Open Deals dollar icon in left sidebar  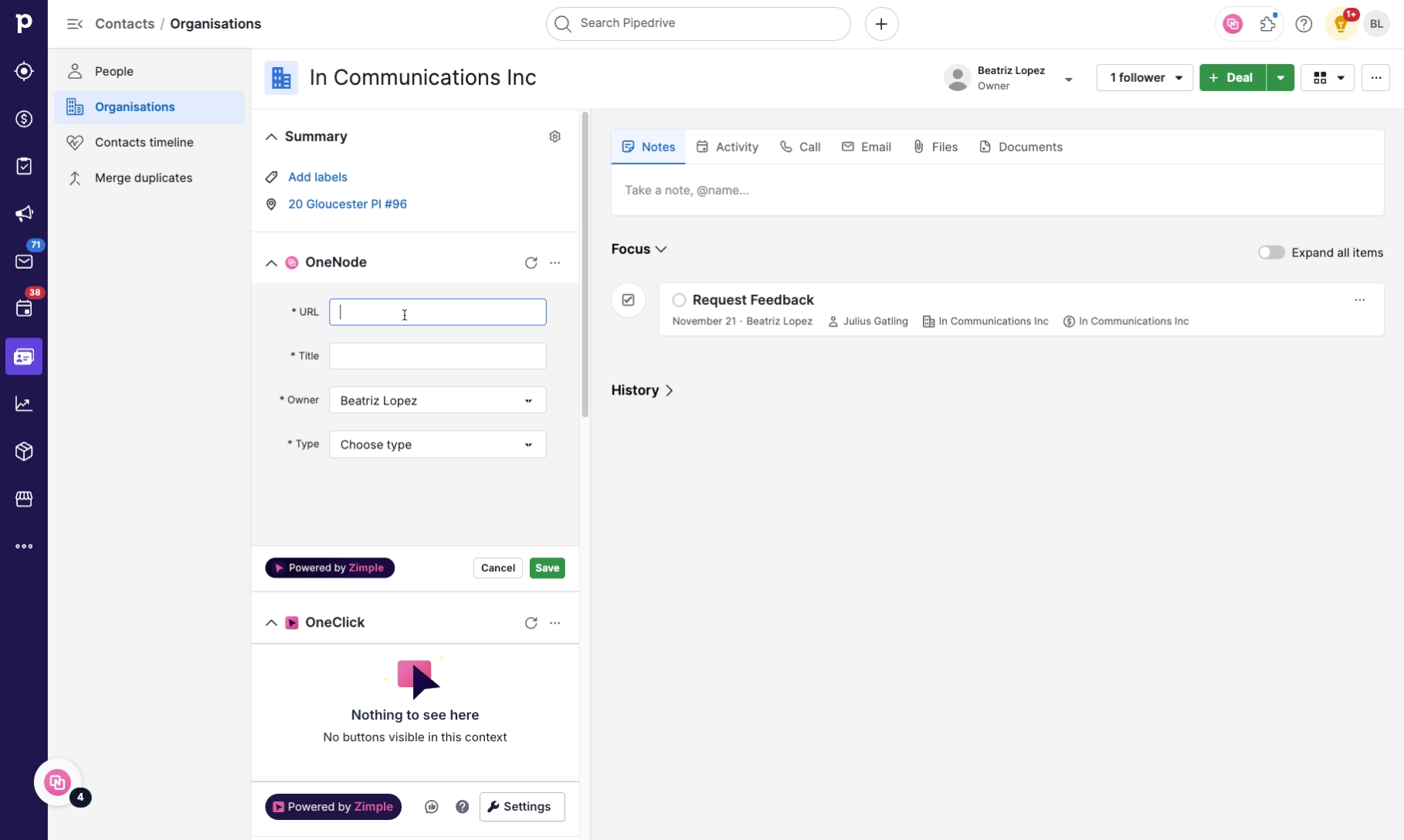tap(24, 119)
